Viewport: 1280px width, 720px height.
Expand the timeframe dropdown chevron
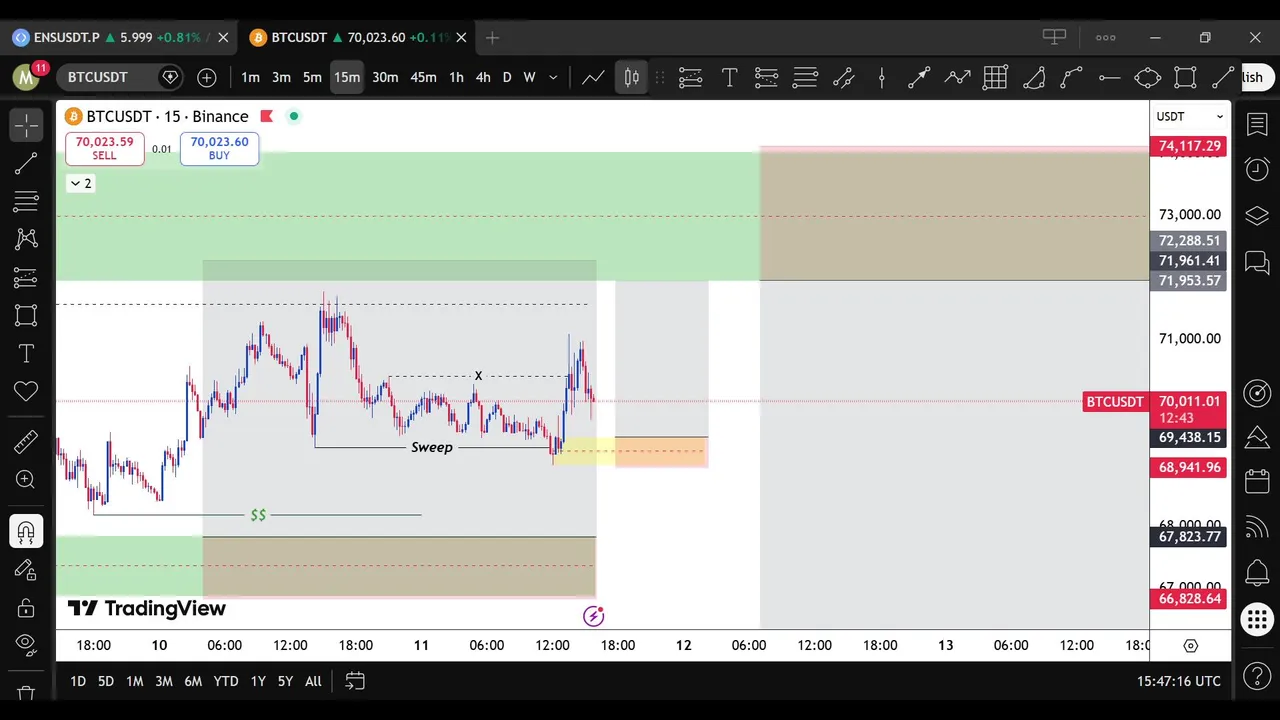(553, 77)
